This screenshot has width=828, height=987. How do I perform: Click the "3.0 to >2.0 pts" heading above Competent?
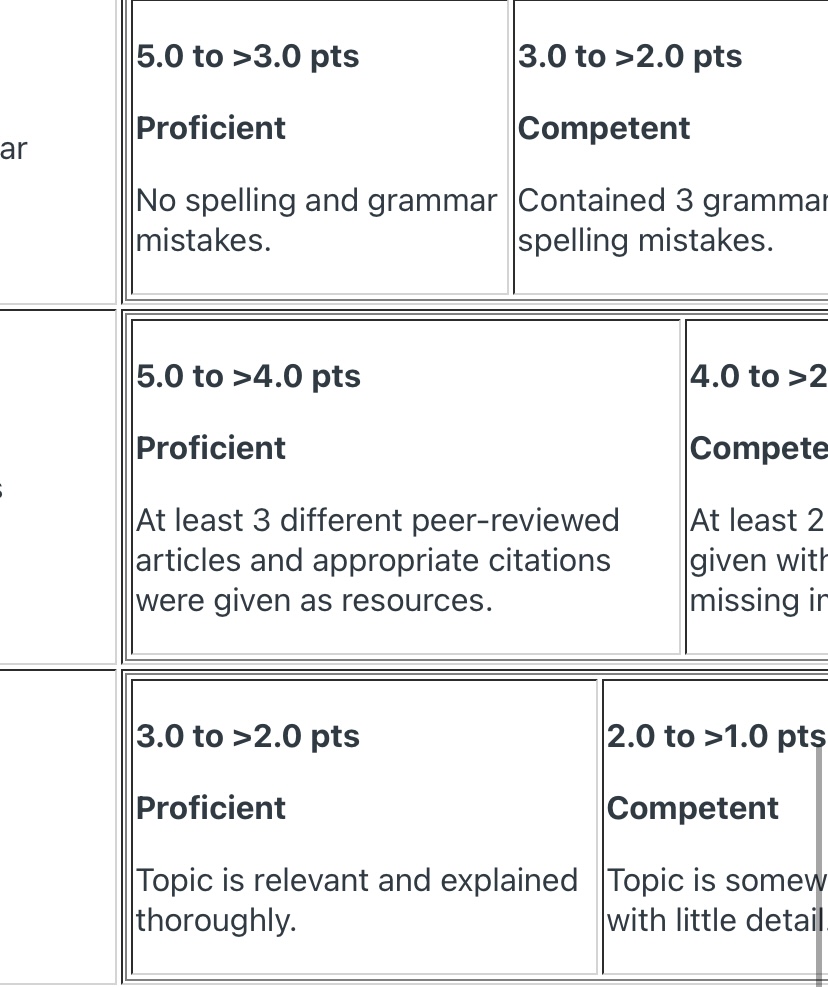630,56
